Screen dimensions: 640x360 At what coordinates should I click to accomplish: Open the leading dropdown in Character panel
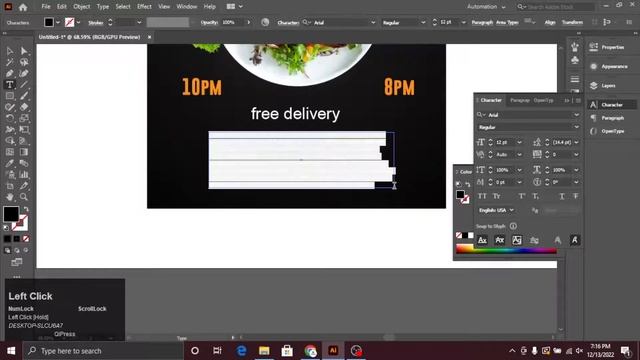click(576, 142)
